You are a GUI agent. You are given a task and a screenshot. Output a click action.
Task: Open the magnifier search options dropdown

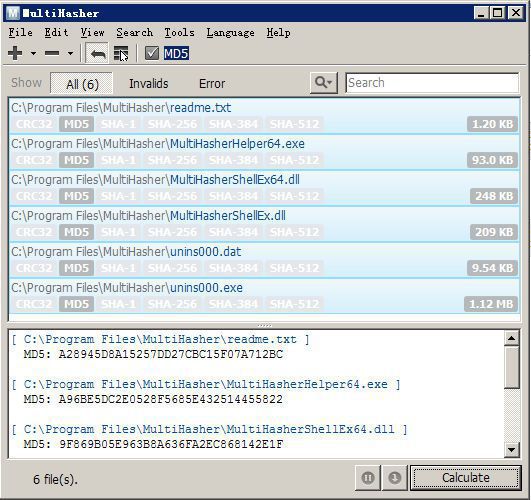tap(324, 83)
